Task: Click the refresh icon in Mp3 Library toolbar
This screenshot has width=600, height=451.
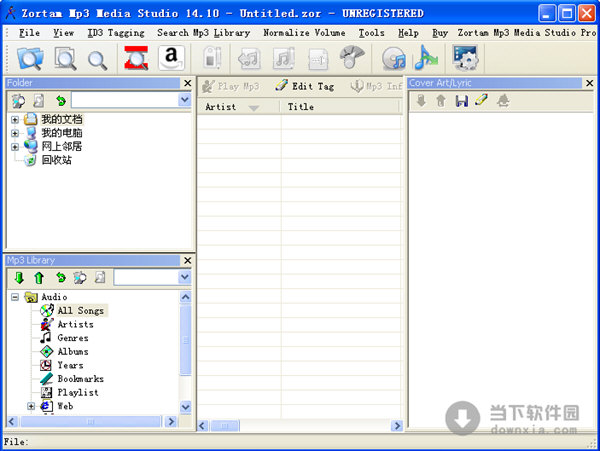Action: [x=61, y=277]
